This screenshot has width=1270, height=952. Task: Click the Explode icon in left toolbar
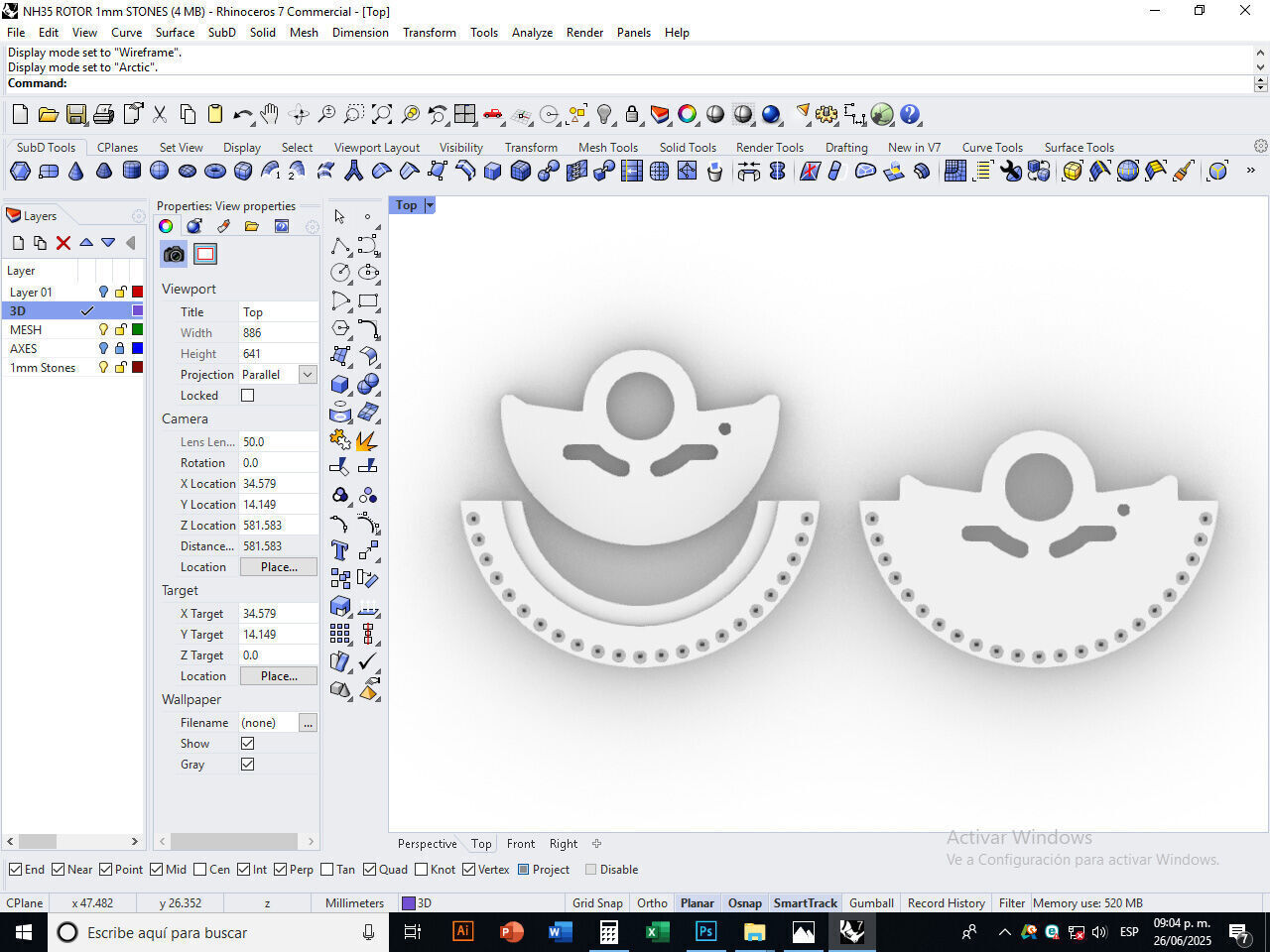[368, 439]
